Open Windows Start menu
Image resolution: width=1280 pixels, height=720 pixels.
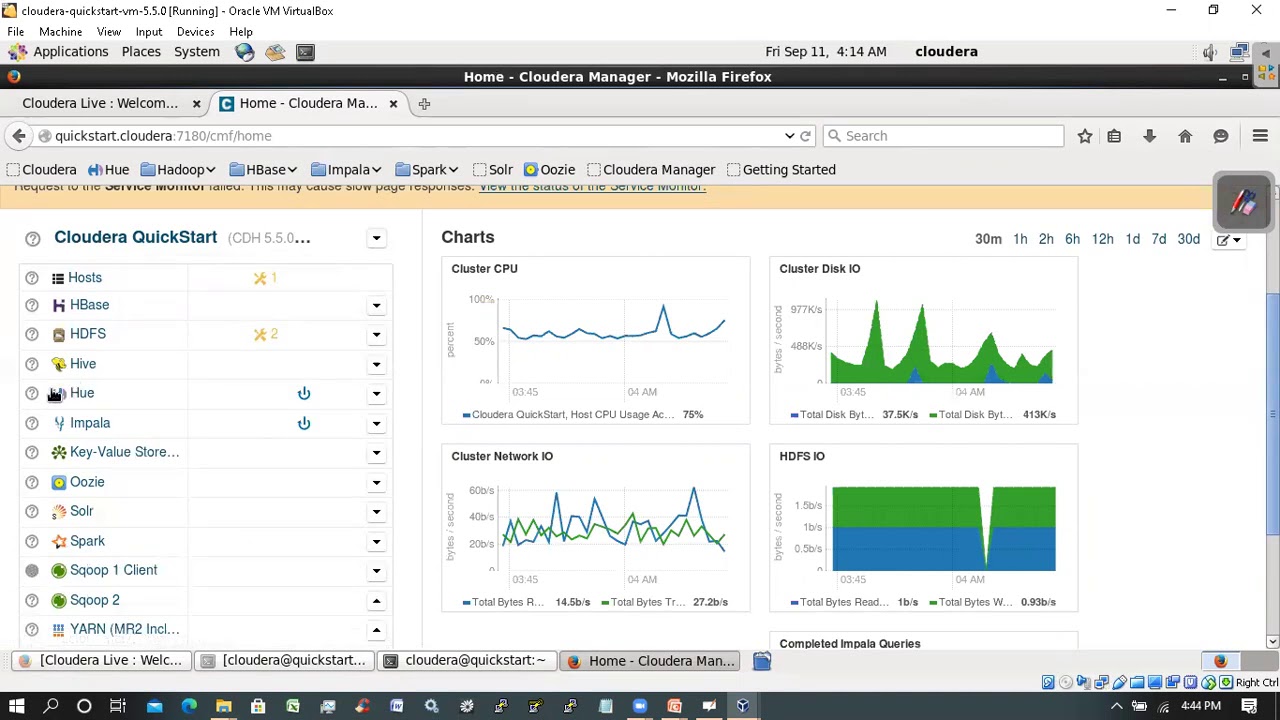pyautogui.click(x=16, y=706)
